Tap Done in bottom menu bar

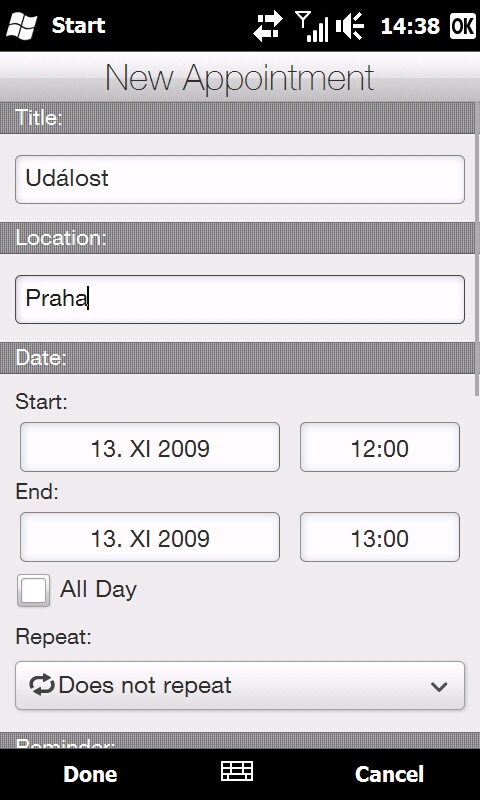coord(90,774)
